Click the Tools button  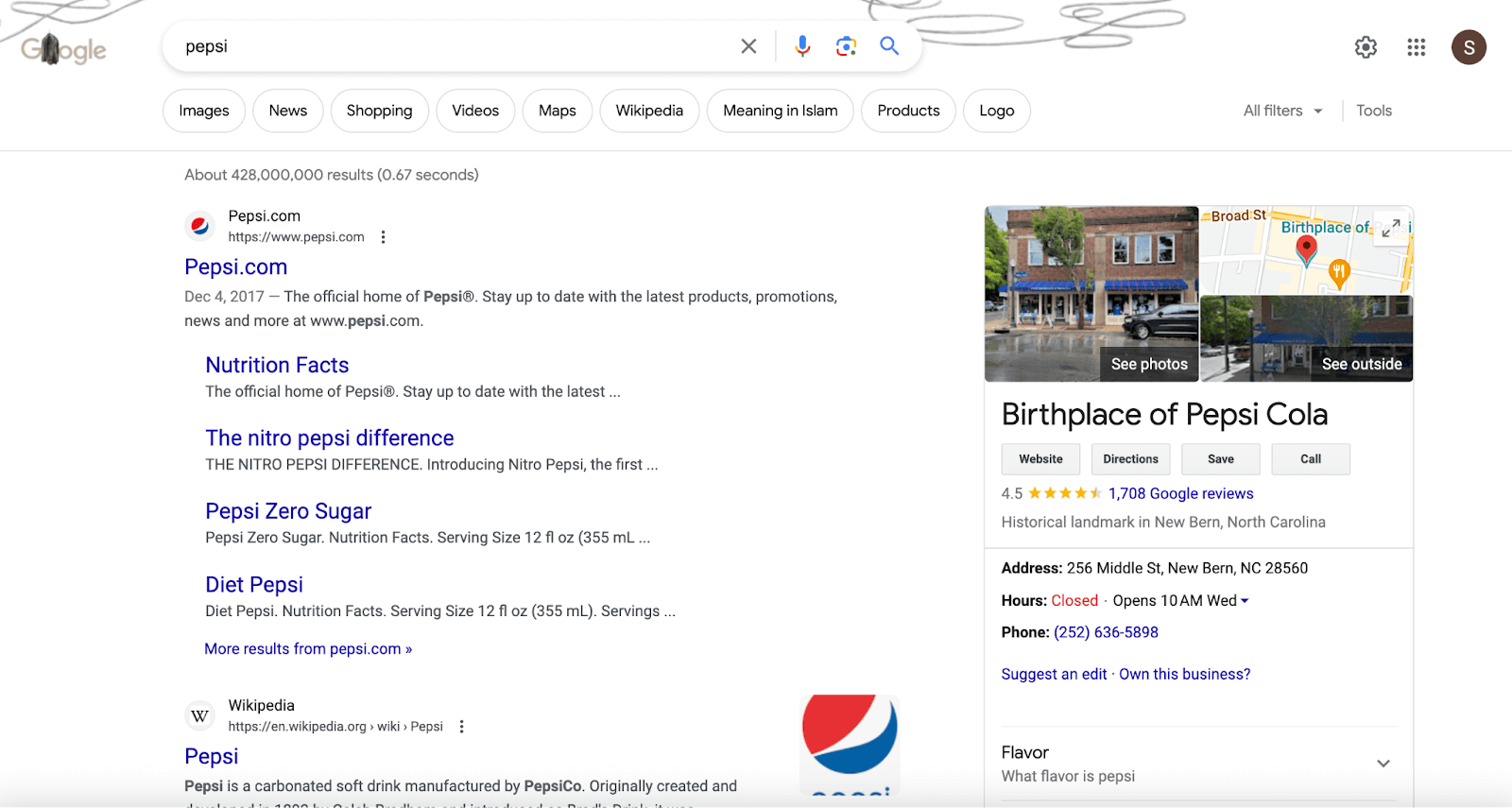(1374, 111)
